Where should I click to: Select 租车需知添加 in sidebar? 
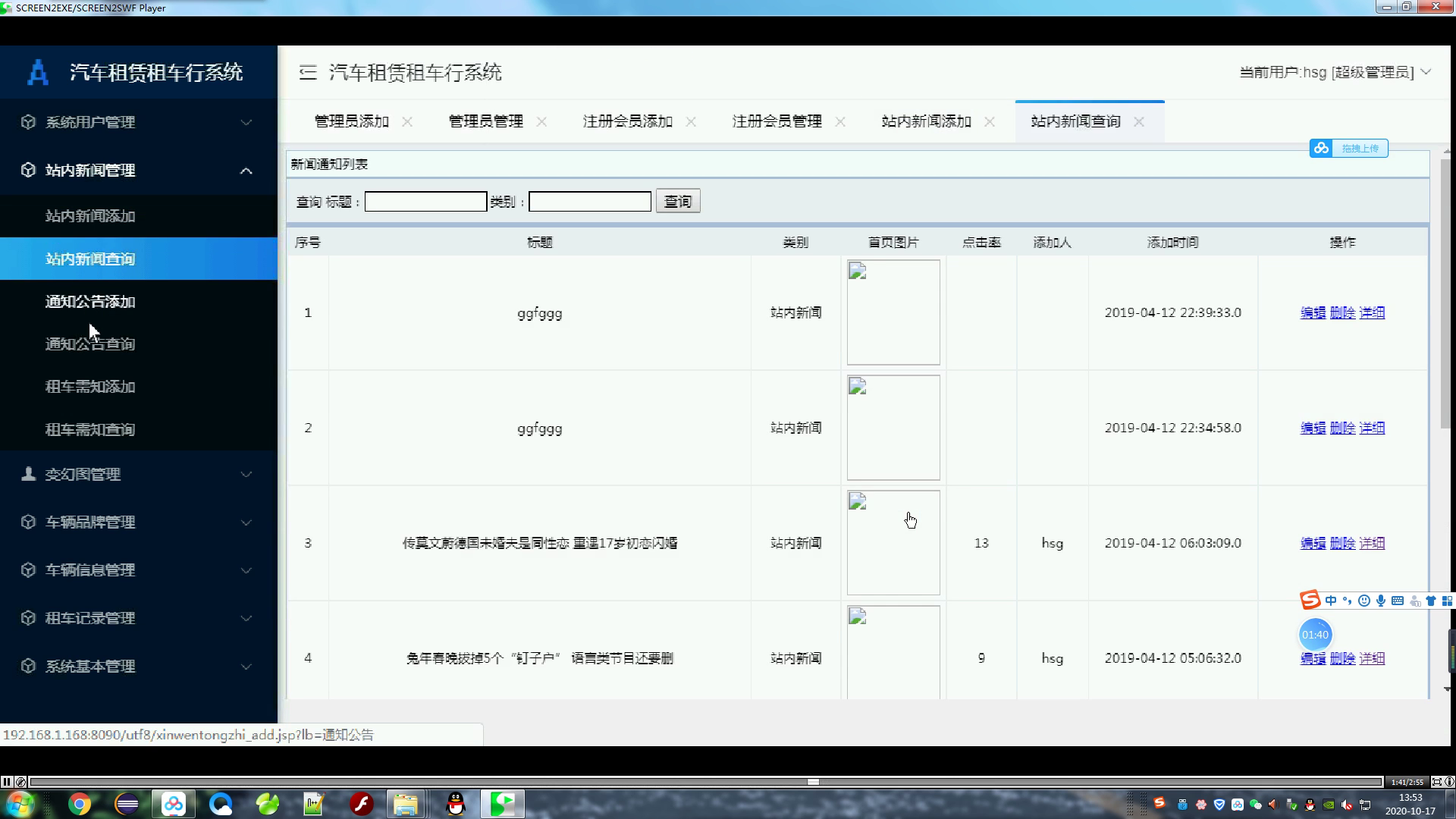139,387
